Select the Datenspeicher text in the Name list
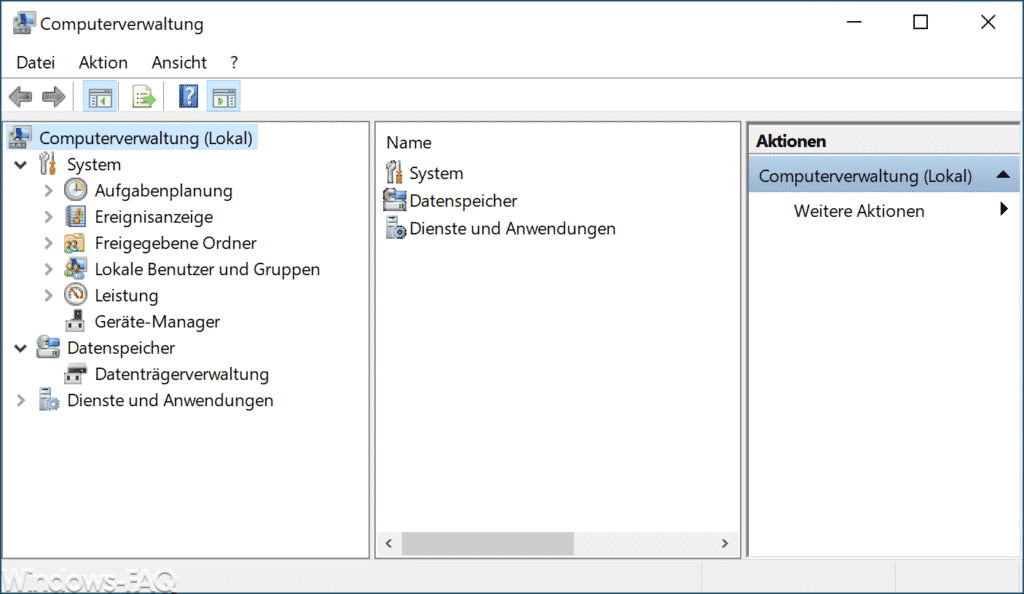Image resolution: width=1024 pixels, height=594 pixels. (x=463, y=200)
